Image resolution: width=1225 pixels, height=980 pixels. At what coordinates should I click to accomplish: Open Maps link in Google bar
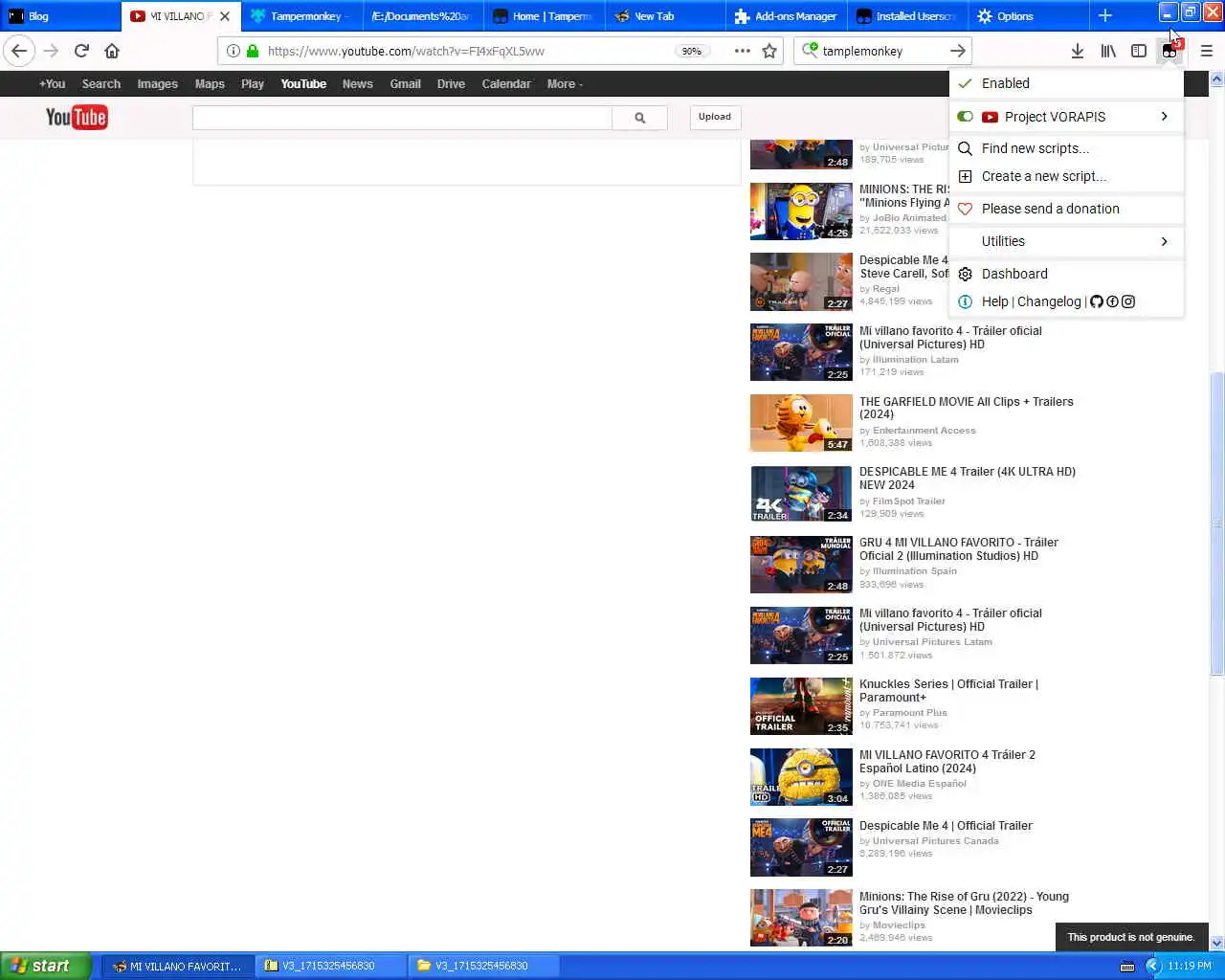pos(210,84)
